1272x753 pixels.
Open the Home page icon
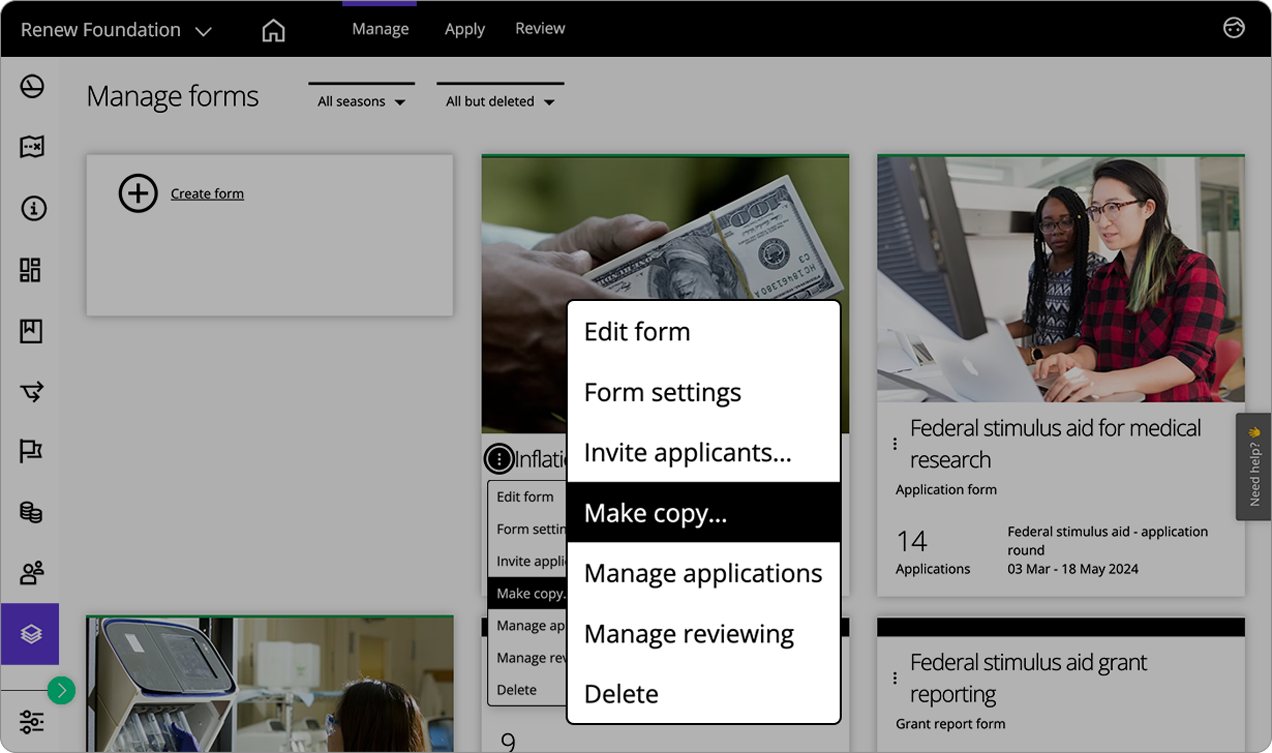coord(273,29)
